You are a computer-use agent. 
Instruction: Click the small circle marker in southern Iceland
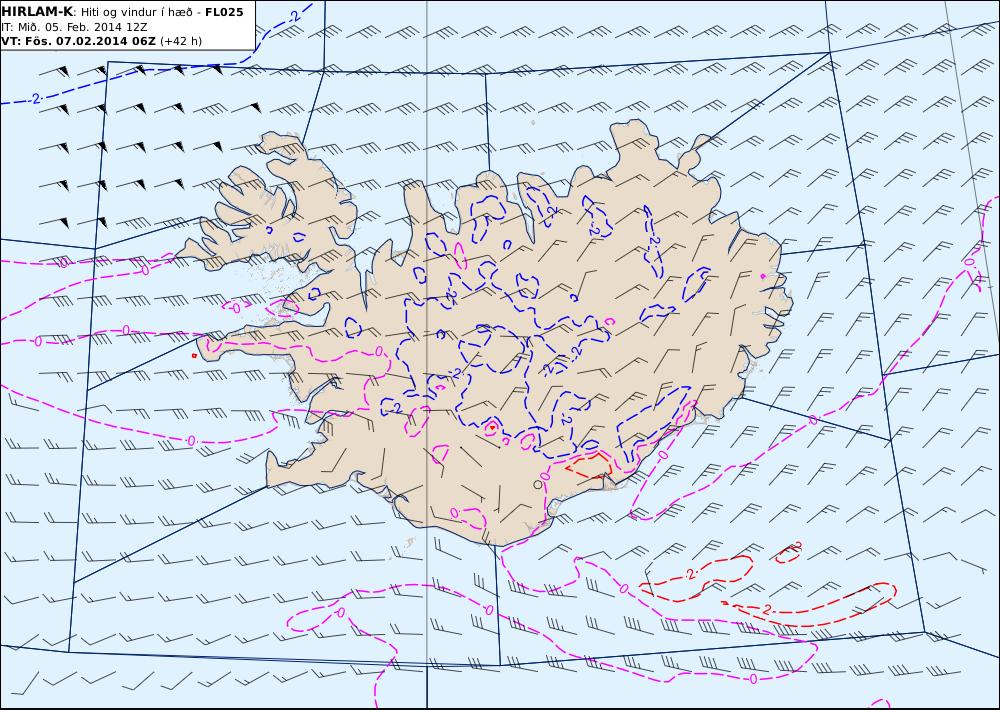[538, 485]
